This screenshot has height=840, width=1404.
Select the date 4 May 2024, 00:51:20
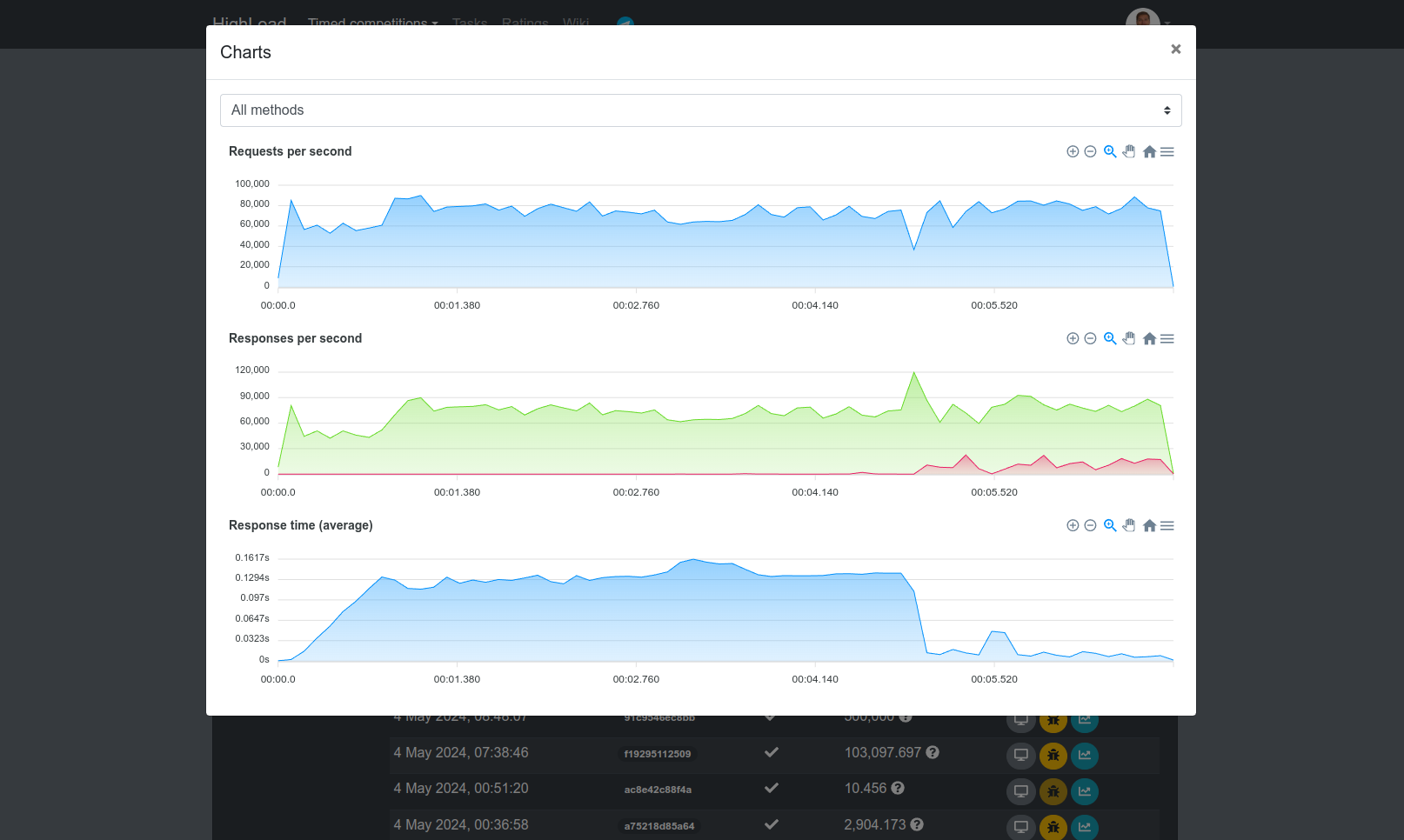point(461,788)
